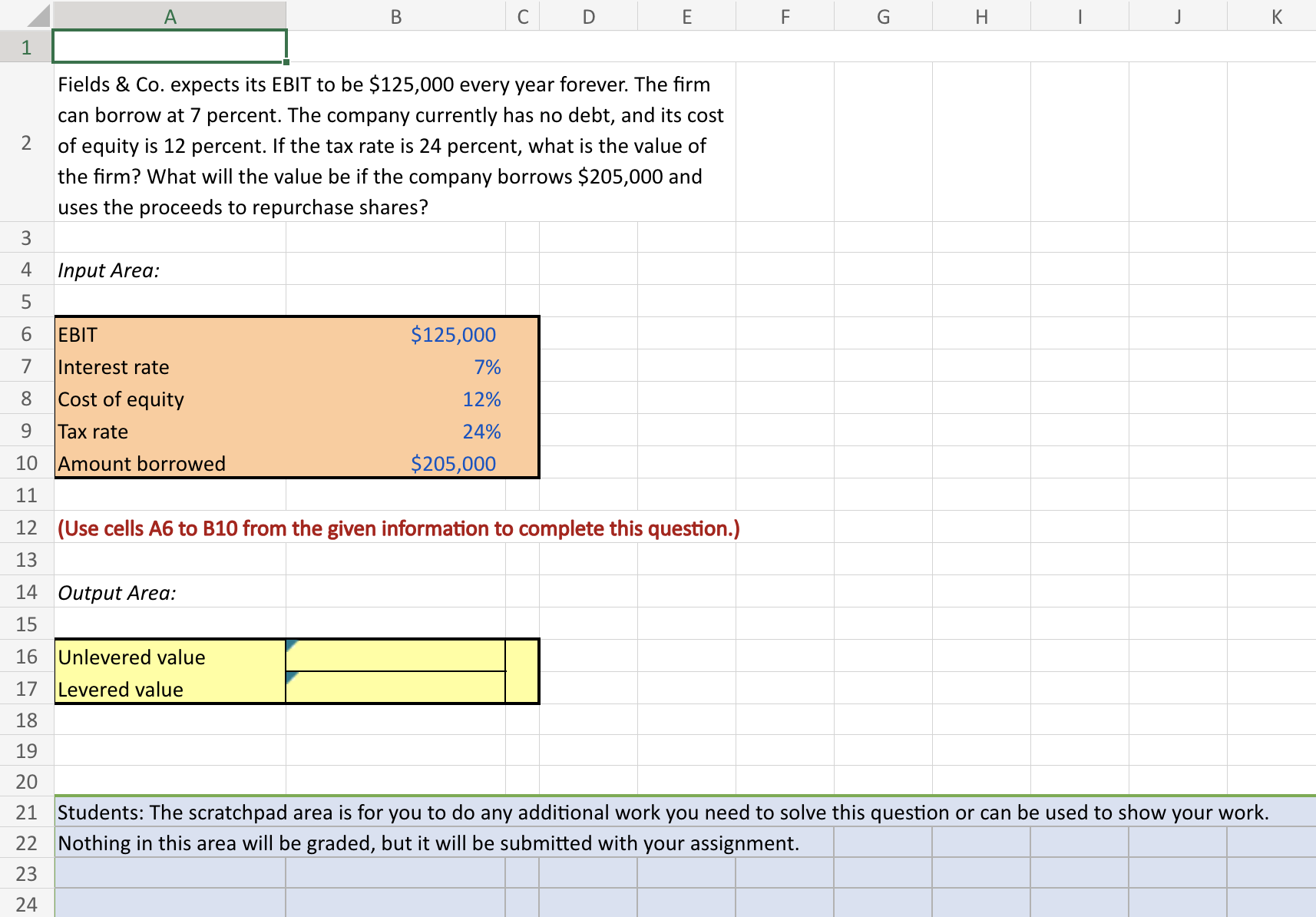
Task: Select the 'Interest rate' label cell
Action: pyautogui.click(x=170, y=366)
